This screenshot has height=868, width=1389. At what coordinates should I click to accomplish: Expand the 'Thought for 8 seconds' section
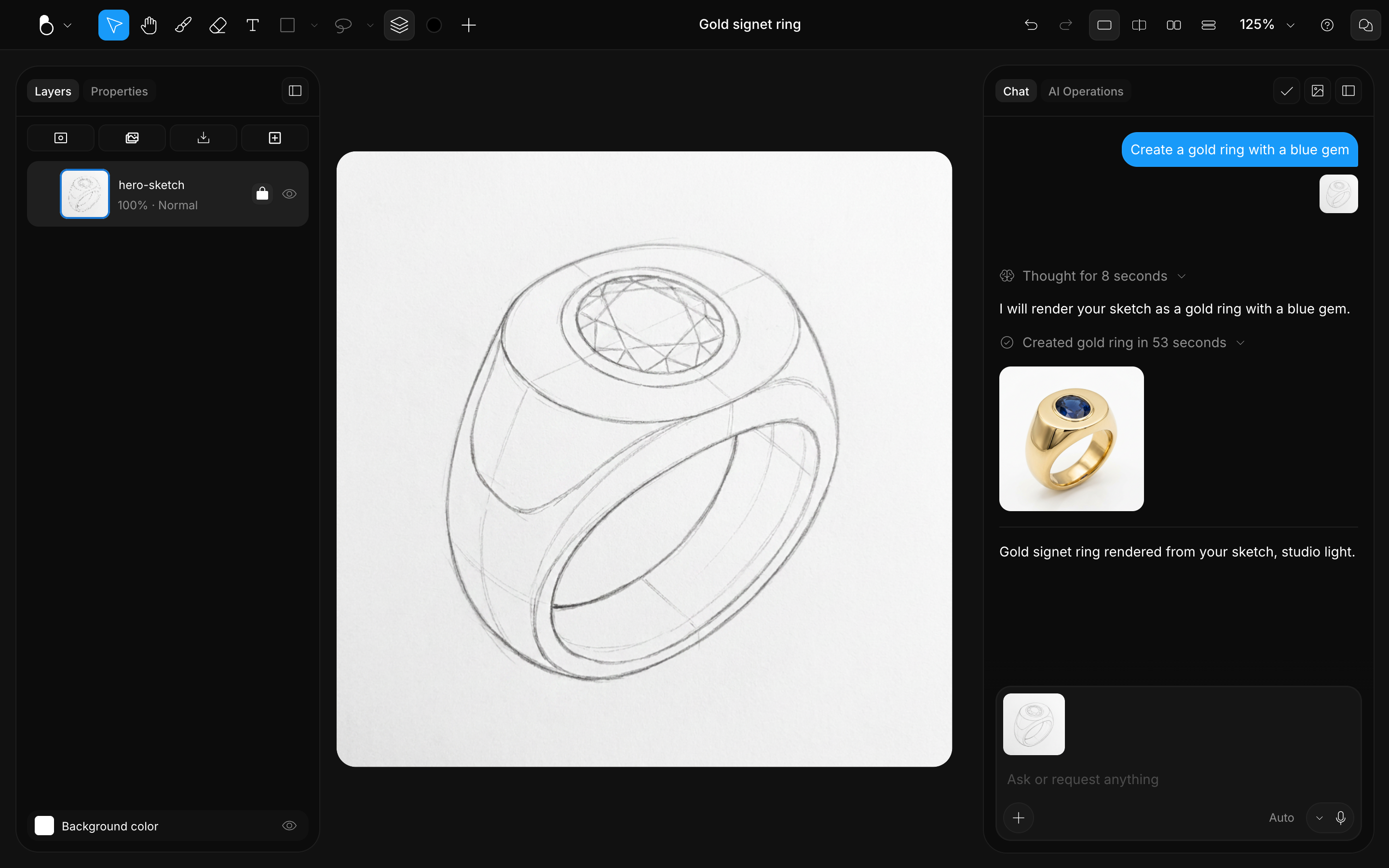[1093, 276]
